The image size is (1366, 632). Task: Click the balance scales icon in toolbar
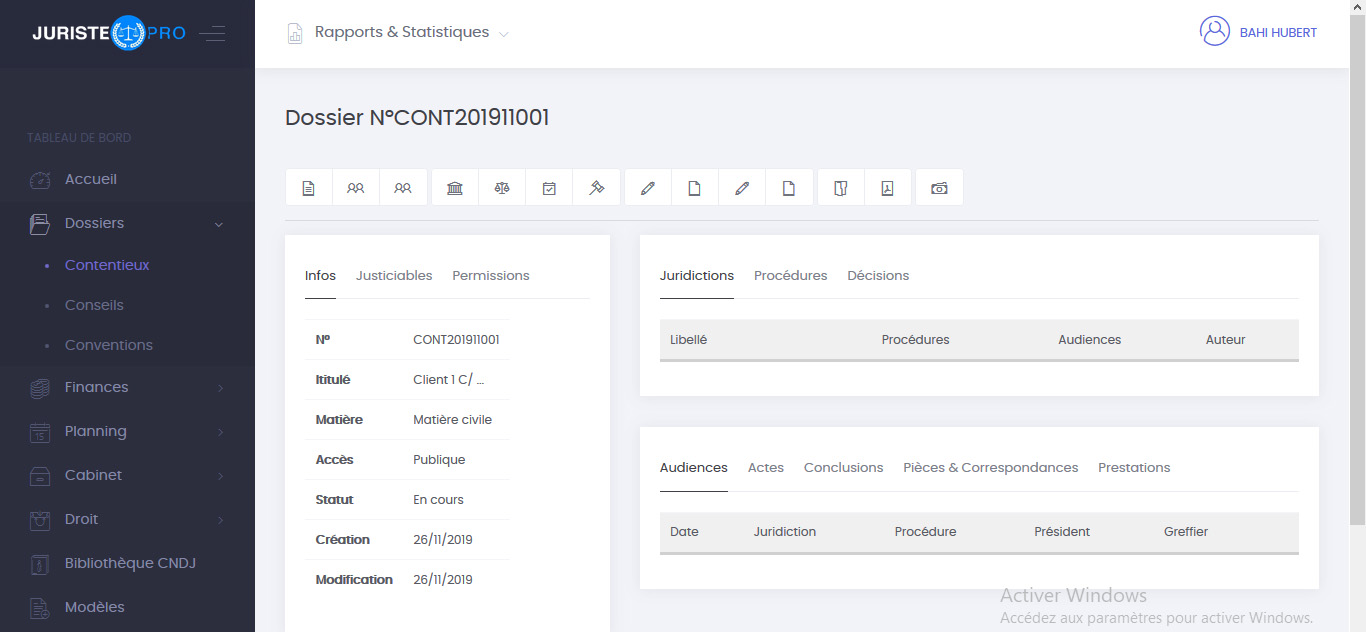point(502,188)
